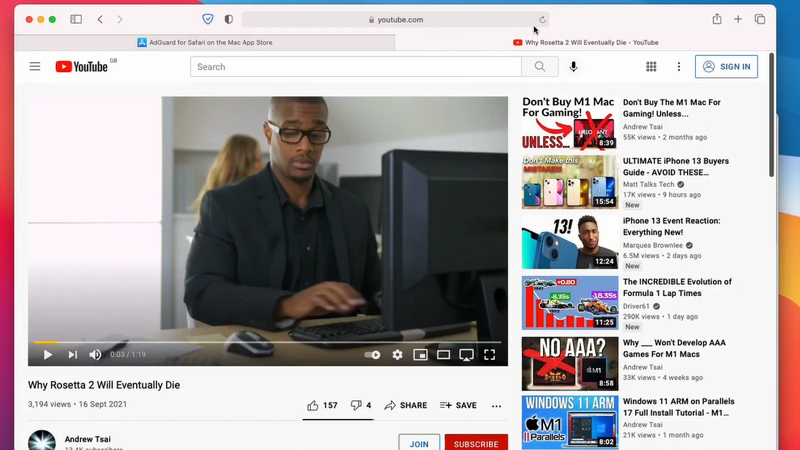Open Andrew Tsai channel name below video
800x450 pixels.
coord(88,439)
